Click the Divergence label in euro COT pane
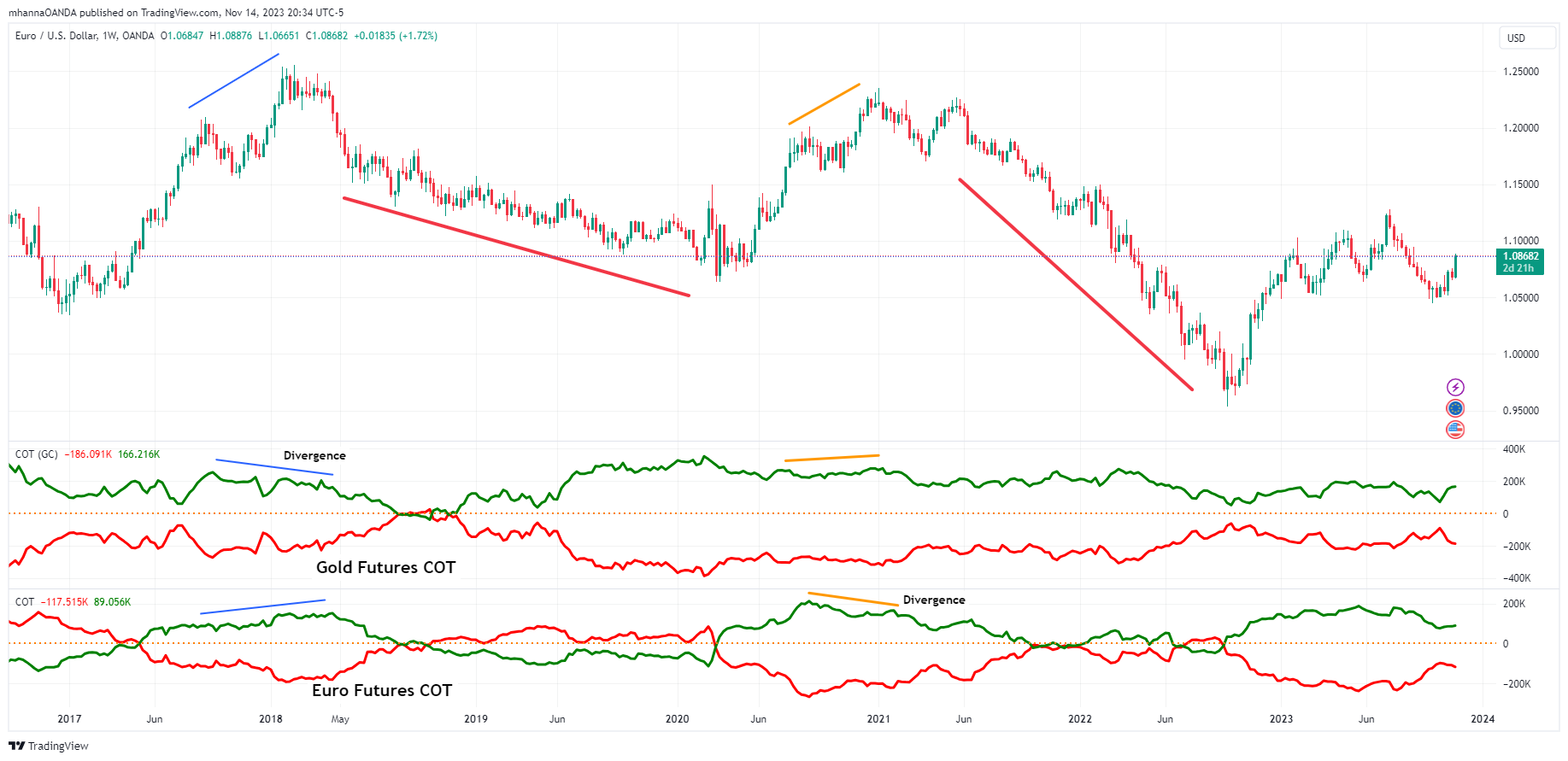This screenshot has height=761, width=1568. pyautogui.click(x=934, y=600)
